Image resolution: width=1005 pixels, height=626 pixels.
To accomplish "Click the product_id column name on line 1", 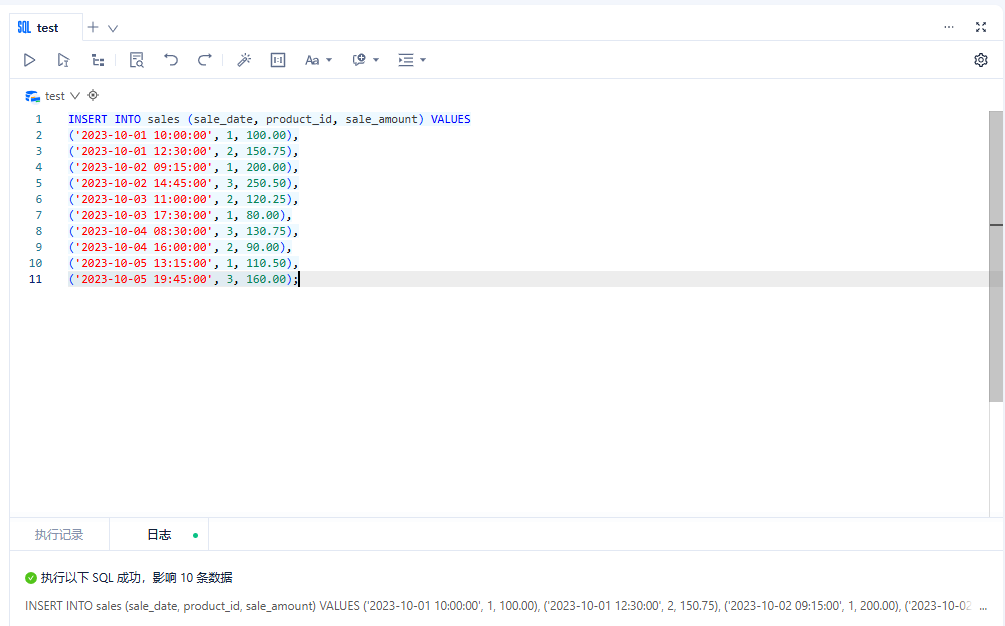I will (x=299, y=119).
